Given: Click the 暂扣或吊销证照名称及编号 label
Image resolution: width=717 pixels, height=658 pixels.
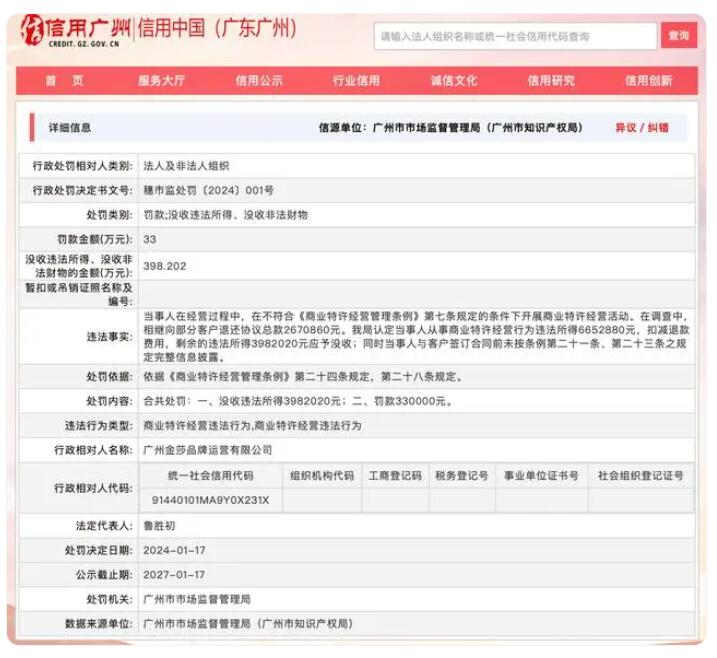Looking at the screenshot, I should point(80,294).
